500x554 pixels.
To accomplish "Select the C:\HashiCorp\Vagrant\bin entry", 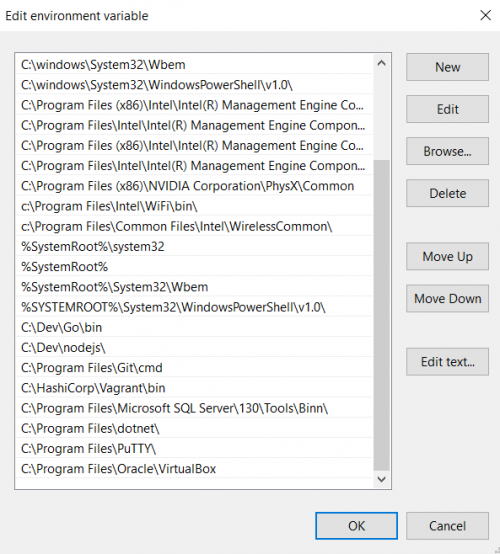I will (x=194, y=388).
